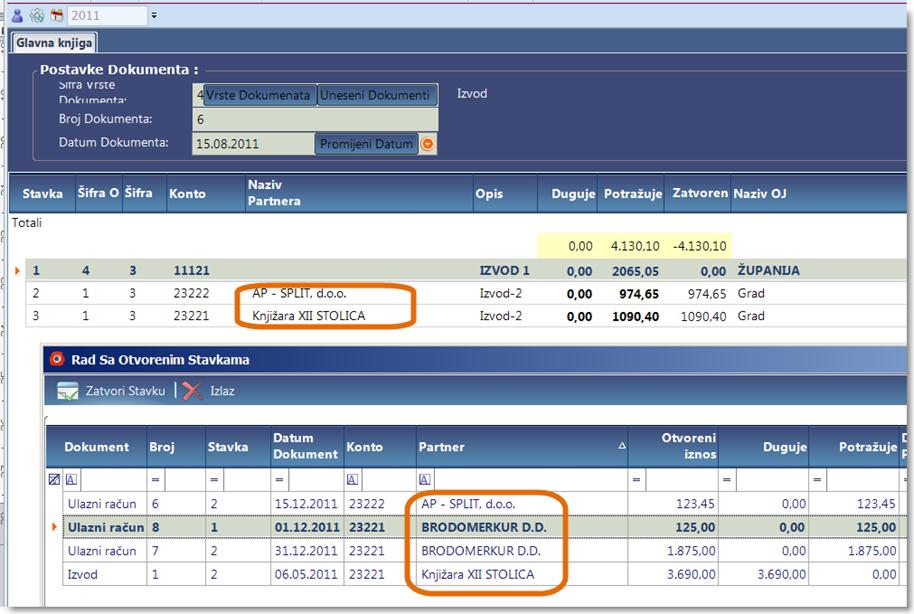The image size is (914, 614).
Task: Click the Datum Dokumenta field showing 15.08.2011
Action: (x=254, y=144)
